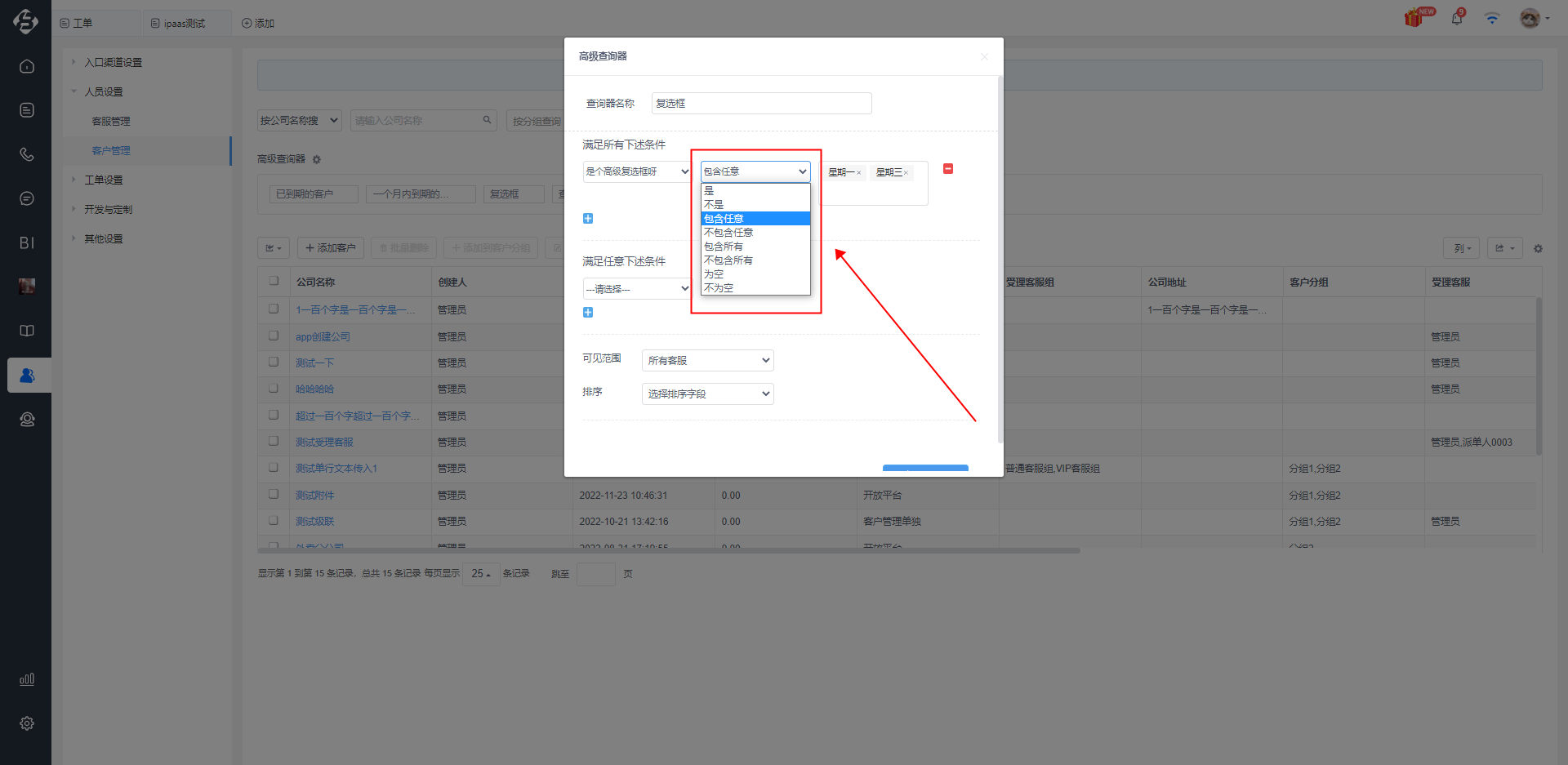The height and width of the screenshot is (765, 1568).
Task: Click the red remove condition icon
Action: click(948, 169)
